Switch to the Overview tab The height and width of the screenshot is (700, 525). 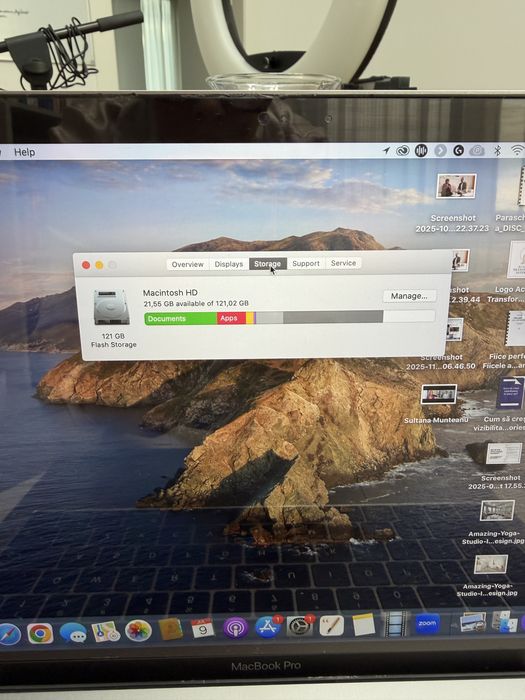click(188, 264)
